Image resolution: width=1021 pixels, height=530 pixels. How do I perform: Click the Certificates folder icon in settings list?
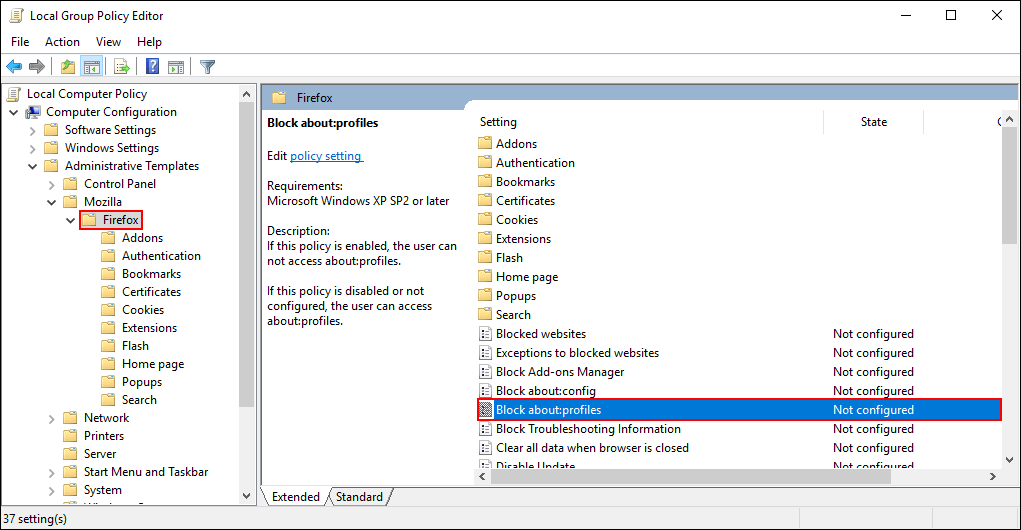(x=484, y=200)
